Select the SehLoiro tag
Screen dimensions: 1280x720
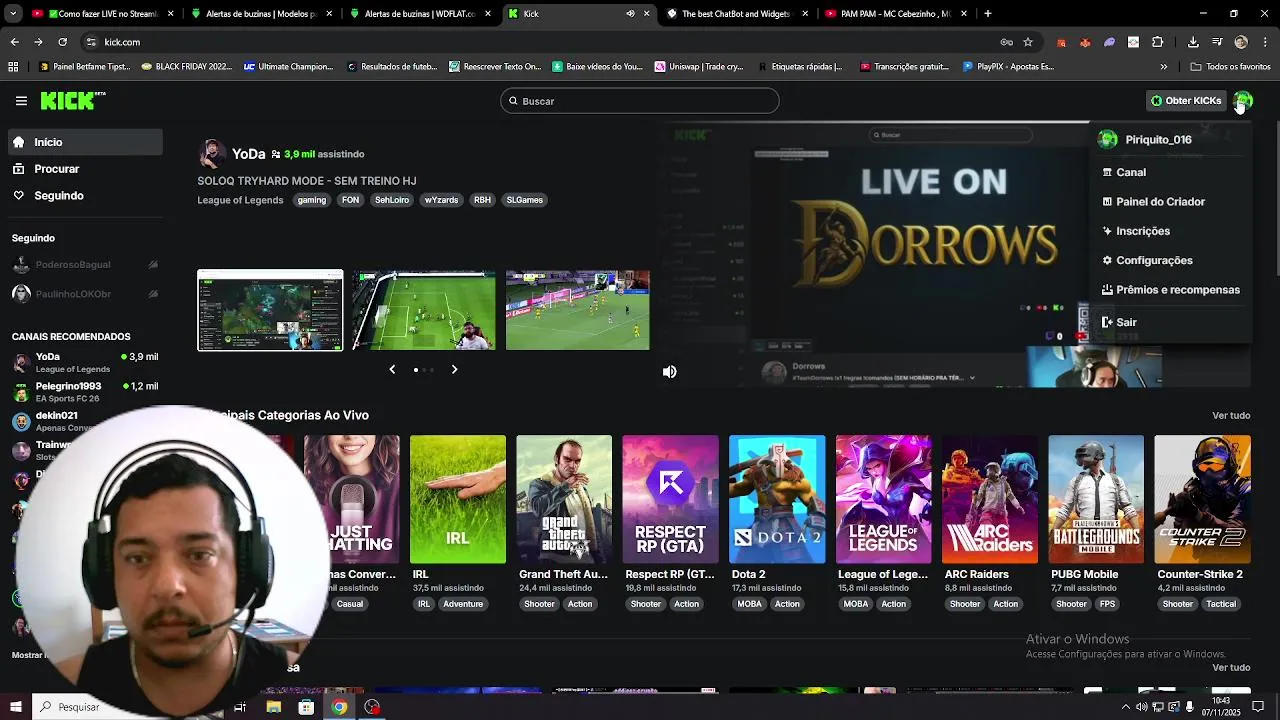pos(392,200)
